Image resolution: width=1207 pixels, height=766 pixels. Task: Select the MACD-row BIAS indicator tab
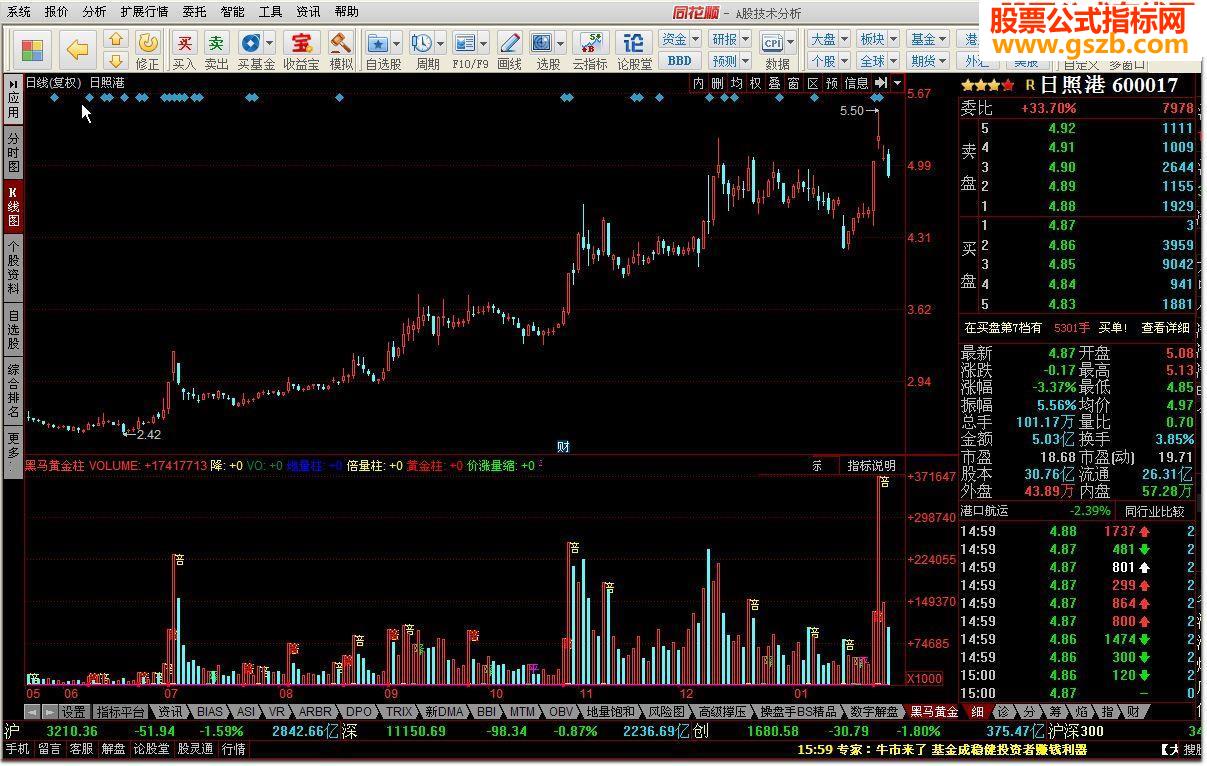point(210,712)
